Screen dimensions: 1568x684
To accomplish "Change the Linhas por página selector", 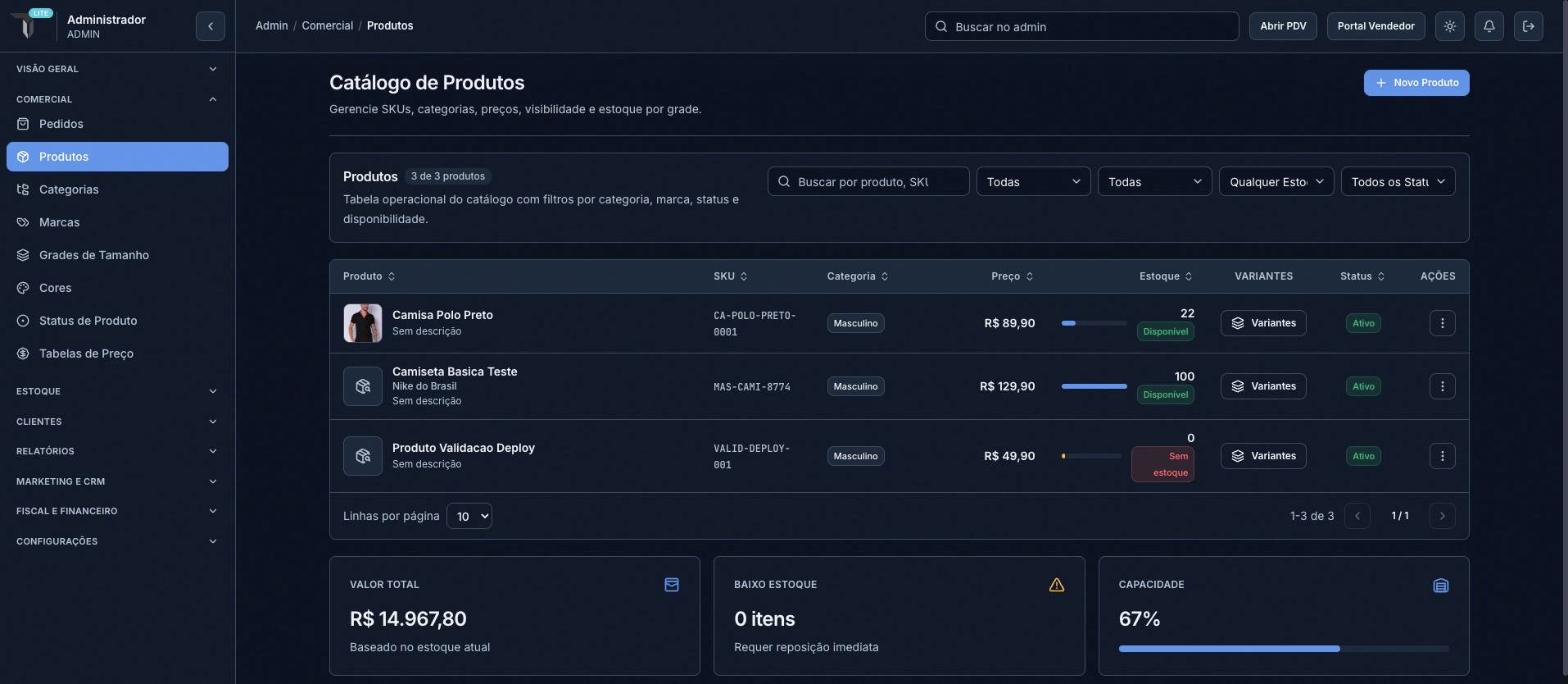I will pyautogui.click(x=469, y=516).
